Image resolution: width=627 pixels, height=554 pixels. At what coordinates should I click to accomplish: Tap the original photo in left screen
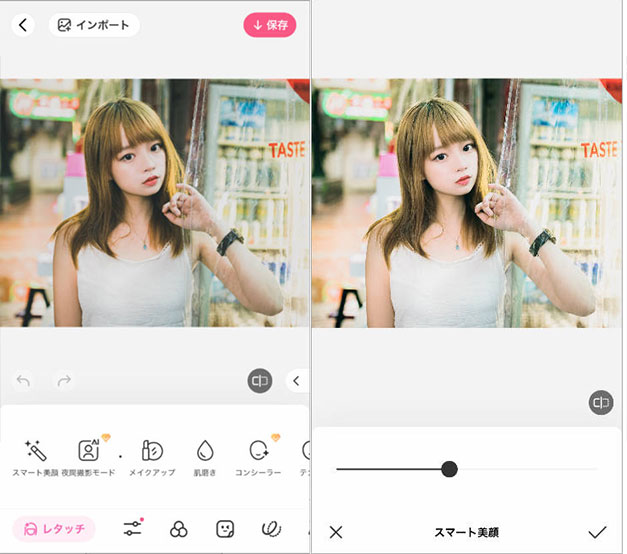click(155, 203)
